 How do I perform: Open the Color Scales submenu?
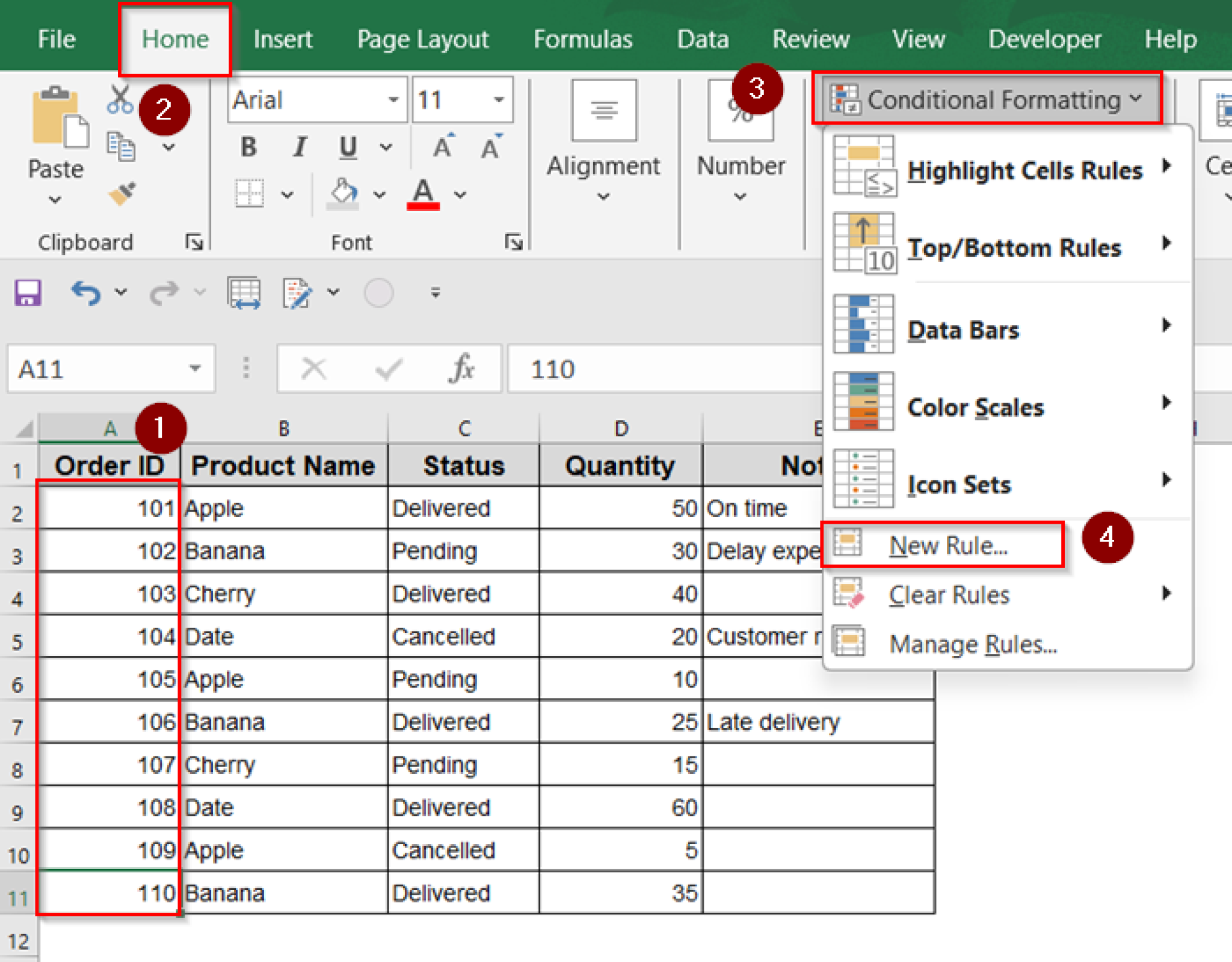[x=975, y=406]
